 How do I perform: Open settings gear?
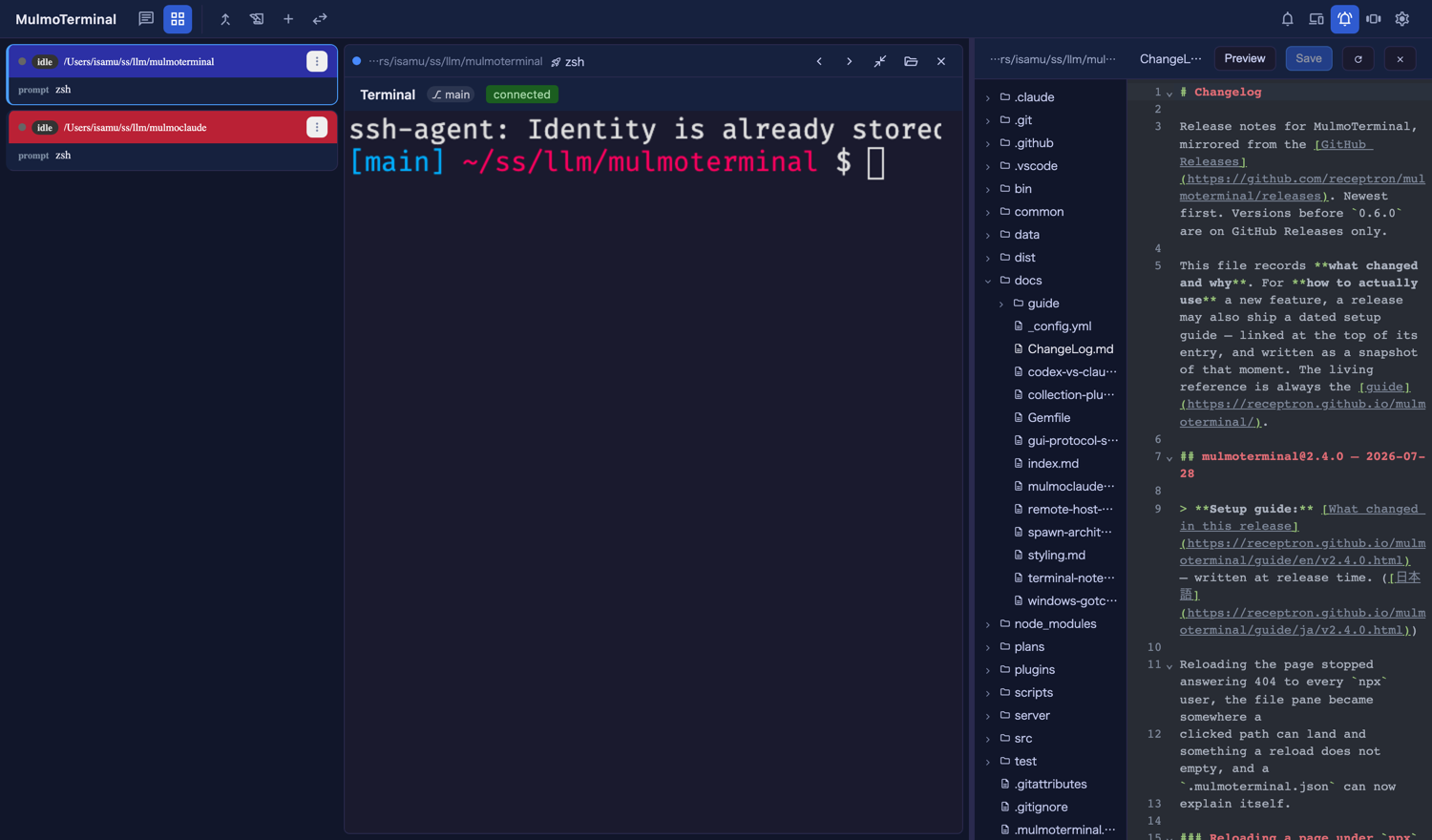click(1402, 19)
